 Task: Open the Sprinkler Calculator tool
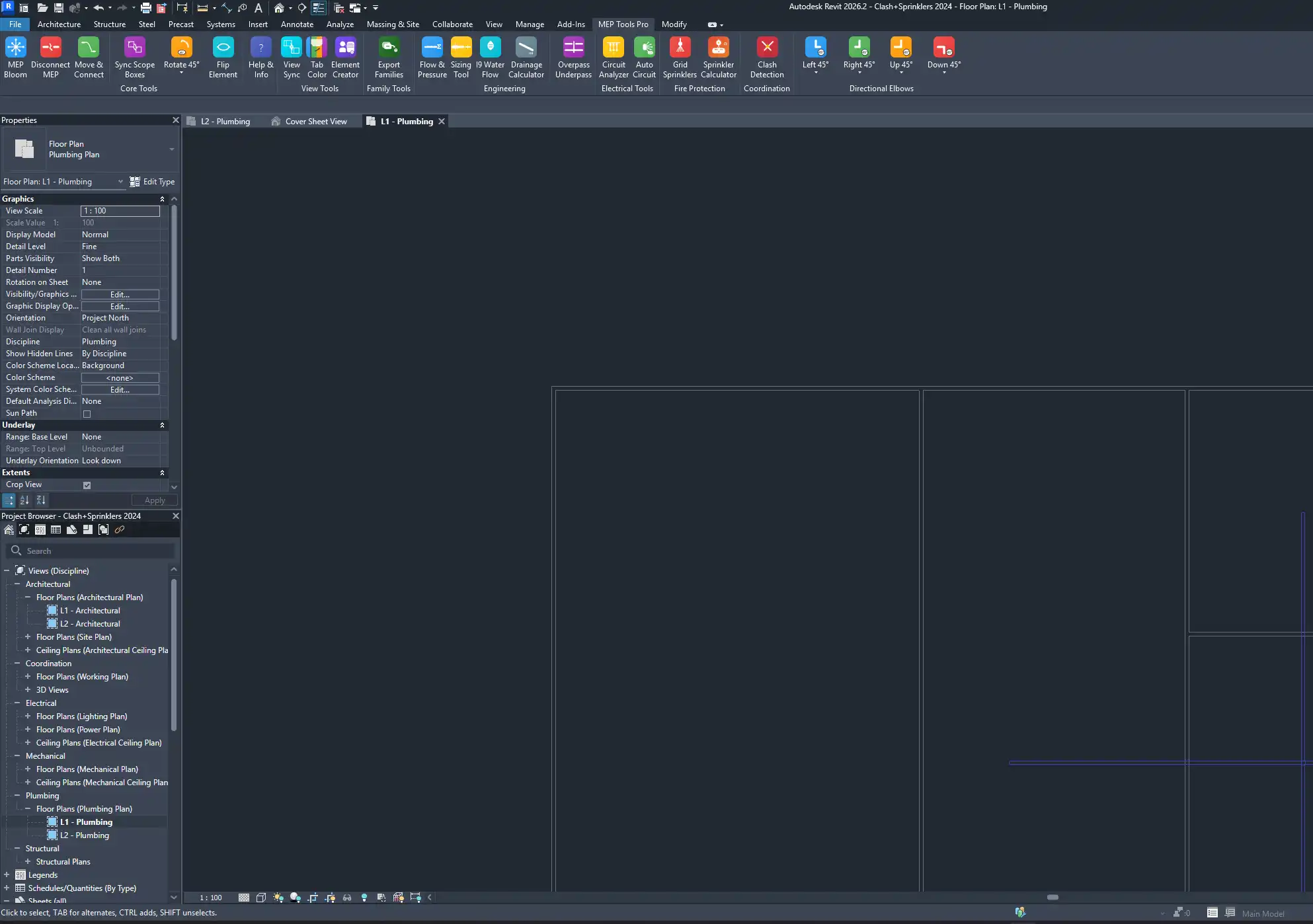[718, 48]
